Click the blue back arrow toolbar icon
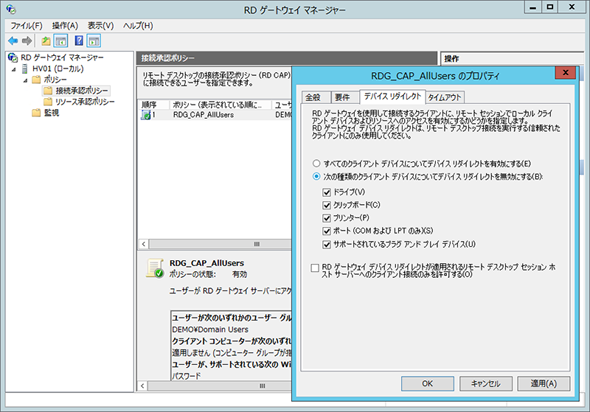The image size is (590, 412). click(x=13, y=41)
